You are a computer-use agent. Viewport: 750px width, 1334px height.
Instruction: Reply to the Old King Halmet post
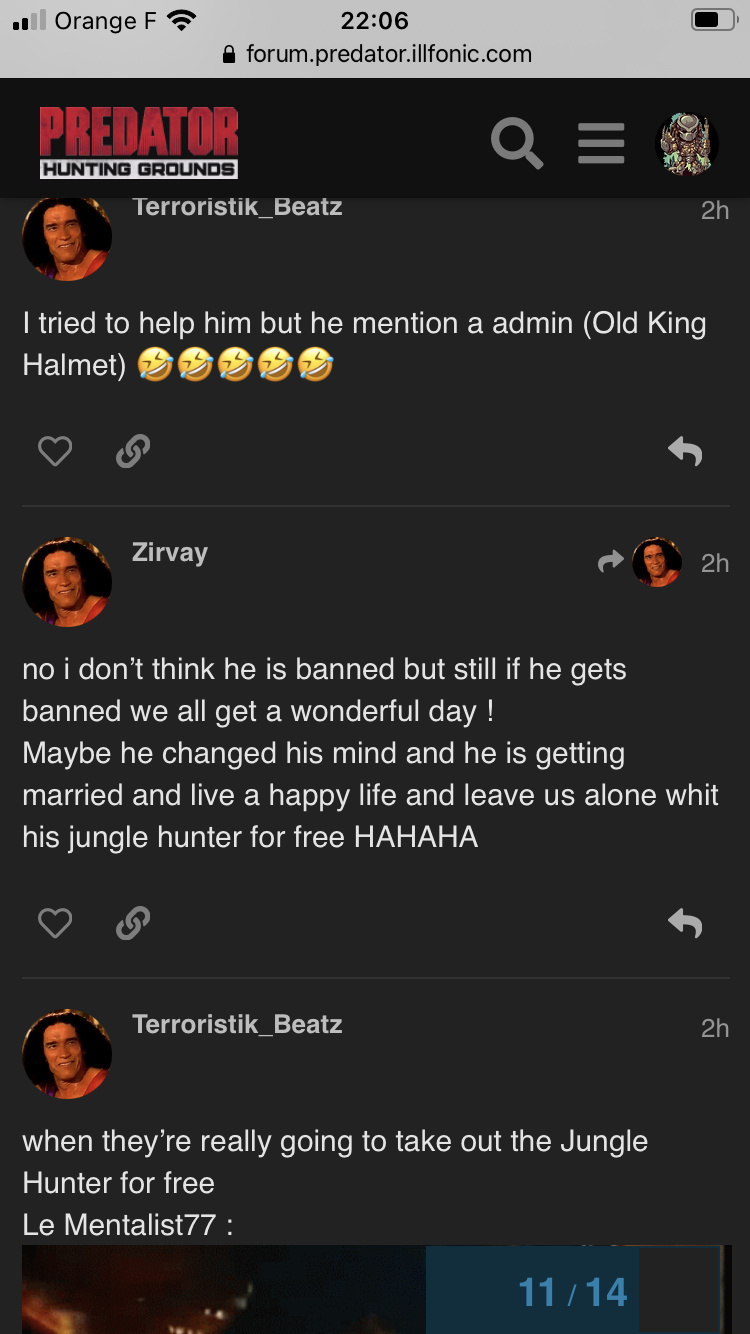(685, 453)
